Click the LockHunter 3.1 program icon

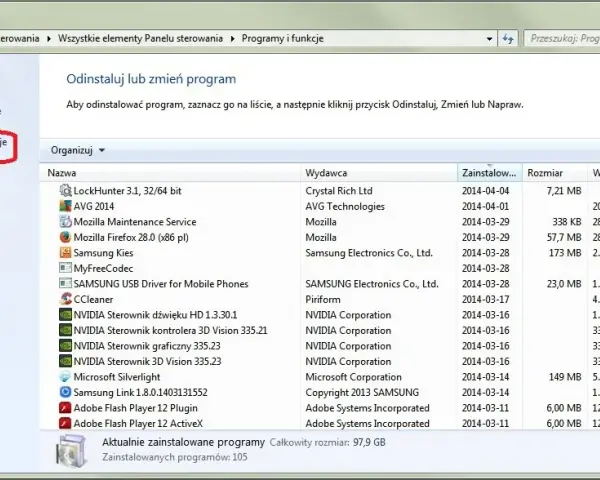(65, 190)
